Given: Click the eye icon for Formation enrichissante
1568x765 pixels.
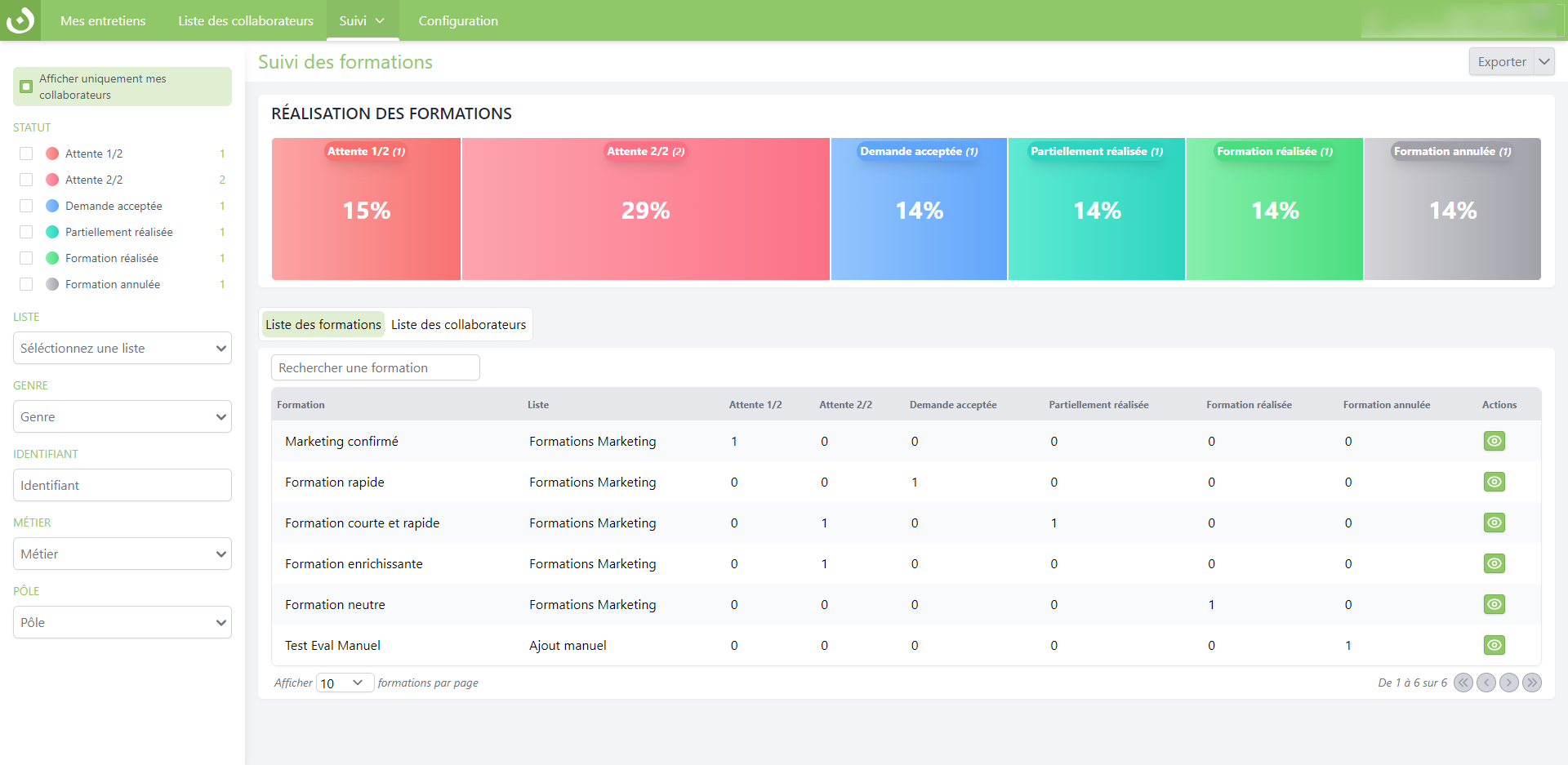Looking at the screenshot, I should pyautogui.click(x=1494, y=563).
